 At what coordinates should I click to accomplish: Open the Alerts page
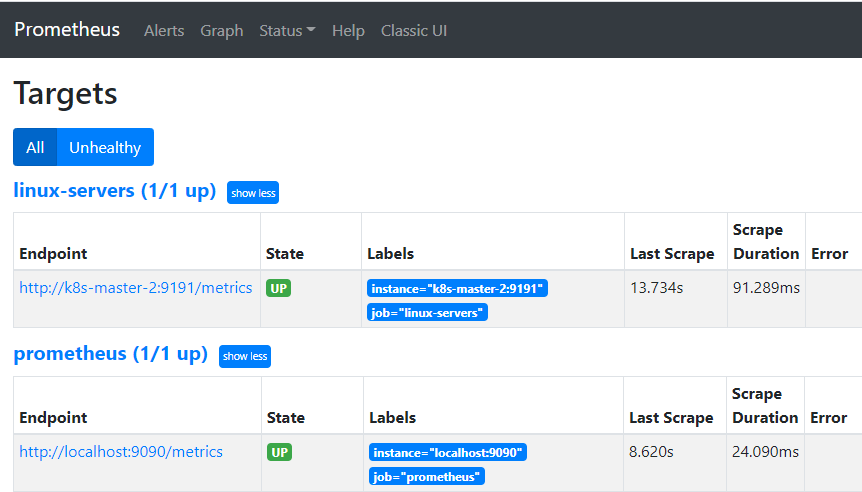click(x=164, y=31)
